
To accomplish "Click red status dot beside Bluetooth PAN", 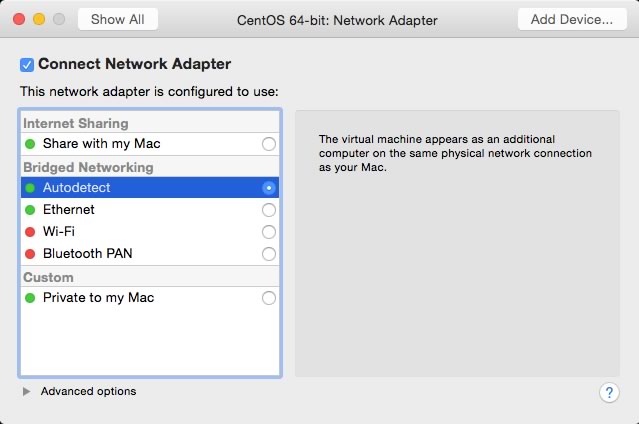I will click(x=30, y=254).
